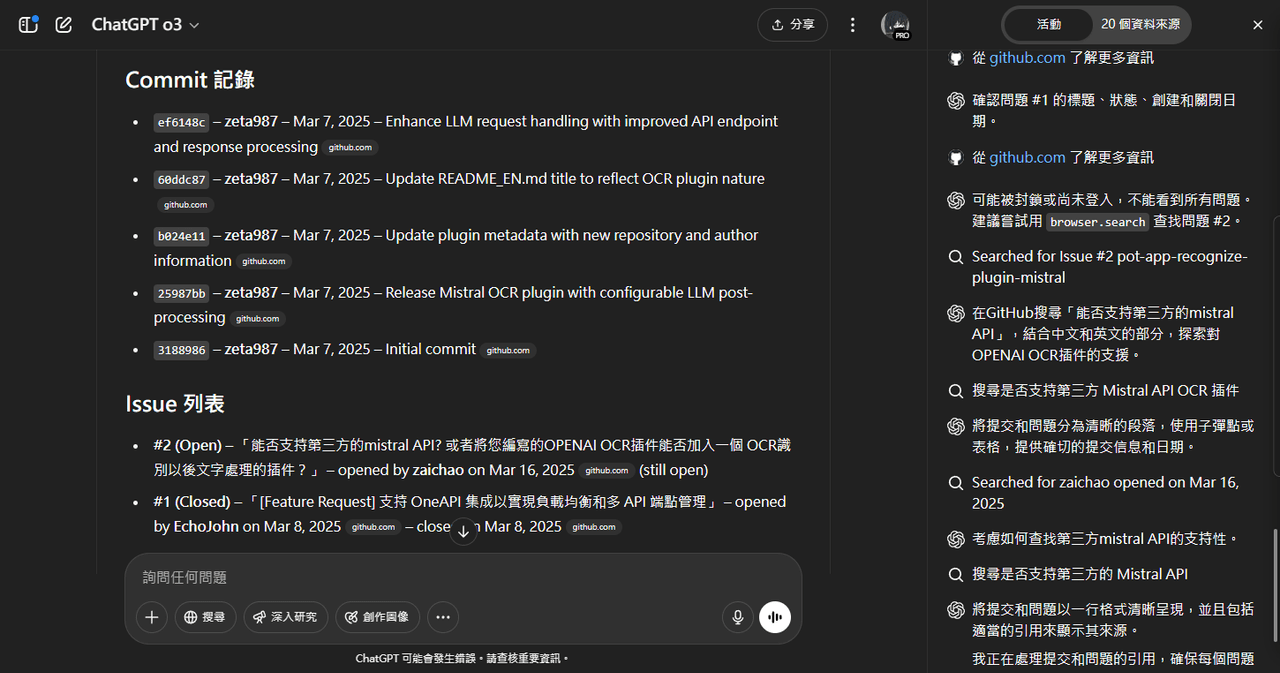Screen dimensions: 1280x673
Task: Select the 創作圖像 image creation tool
Action: (x=377, y=617)
